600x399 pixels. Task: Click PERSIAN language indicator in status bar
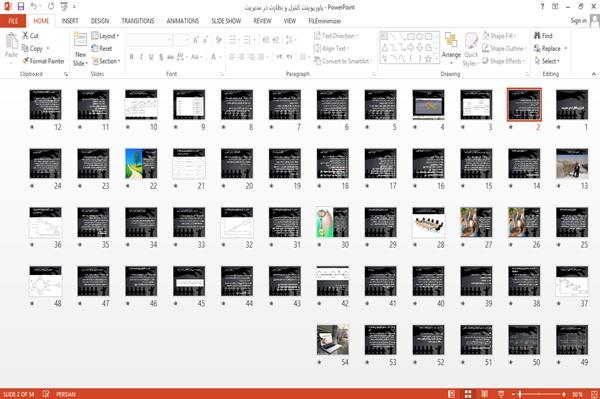(66, 394)
